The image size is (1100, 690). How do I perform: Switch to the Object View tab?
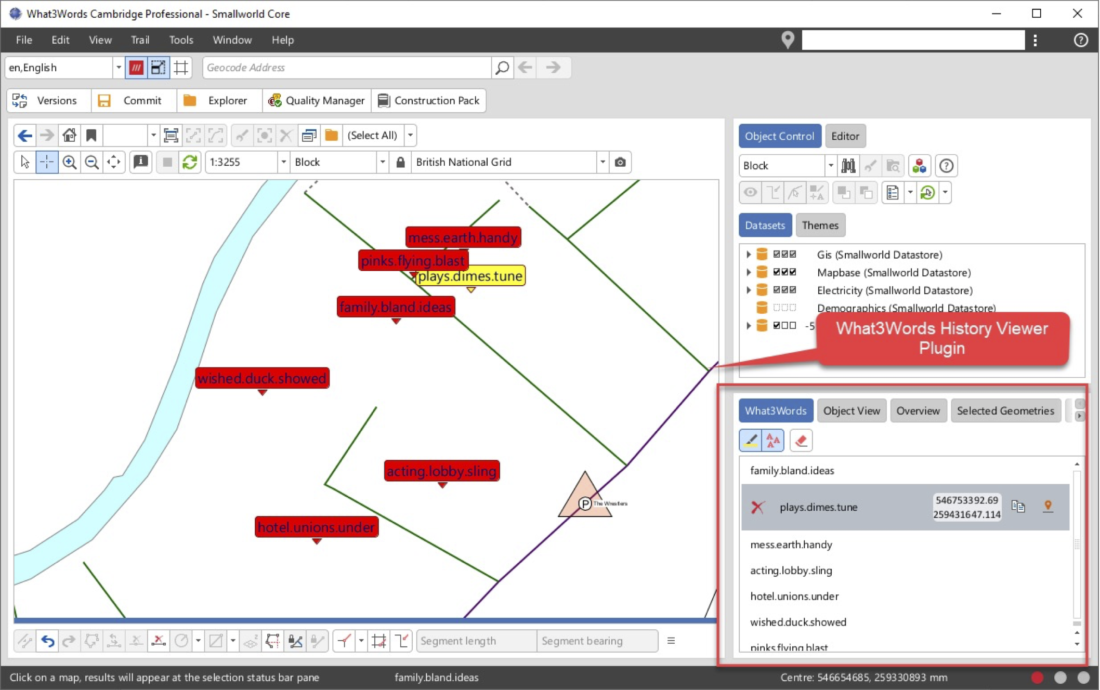pyautogui.click(x=852, y=411)
